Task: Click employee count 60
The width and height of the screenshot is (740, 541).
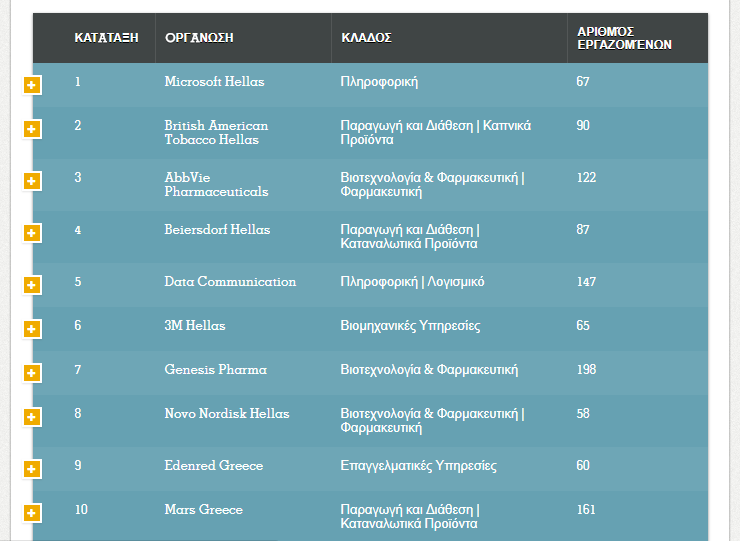Action: click(583, 465)
